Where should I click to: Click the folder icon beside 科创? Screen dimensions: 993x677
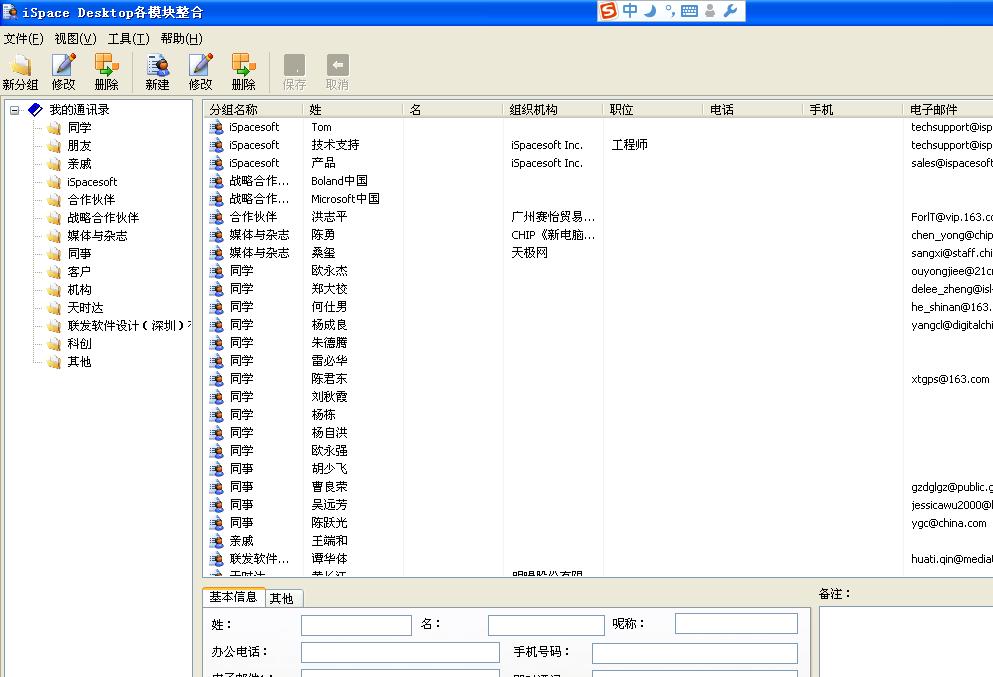pyautogui.click(x=54, y=344)
